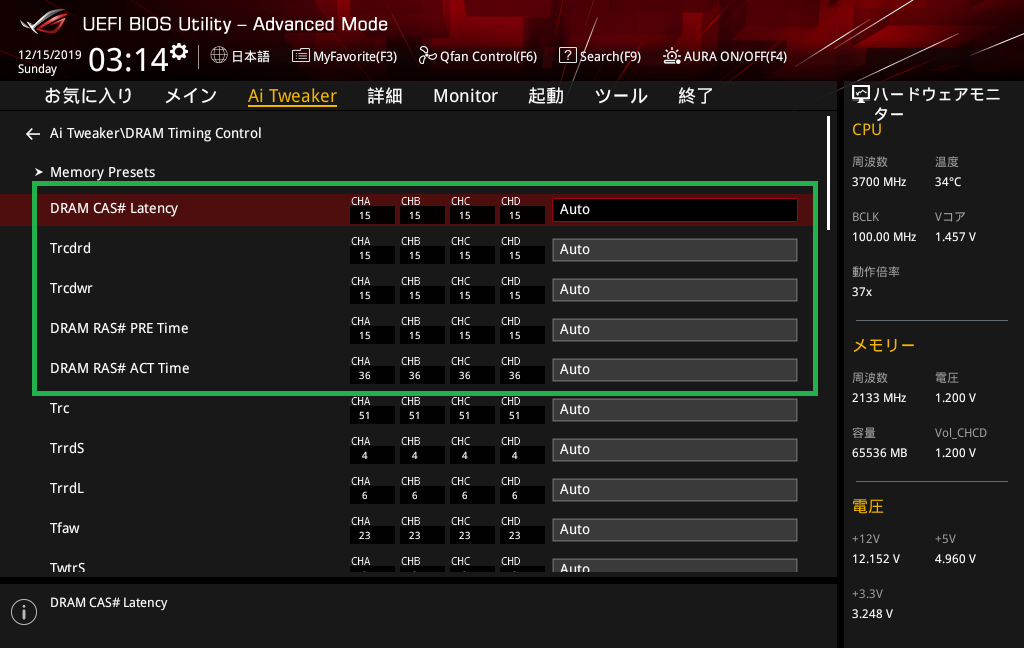
Task: Click the 03:14 clock display
Action: (x=129, y=60)
